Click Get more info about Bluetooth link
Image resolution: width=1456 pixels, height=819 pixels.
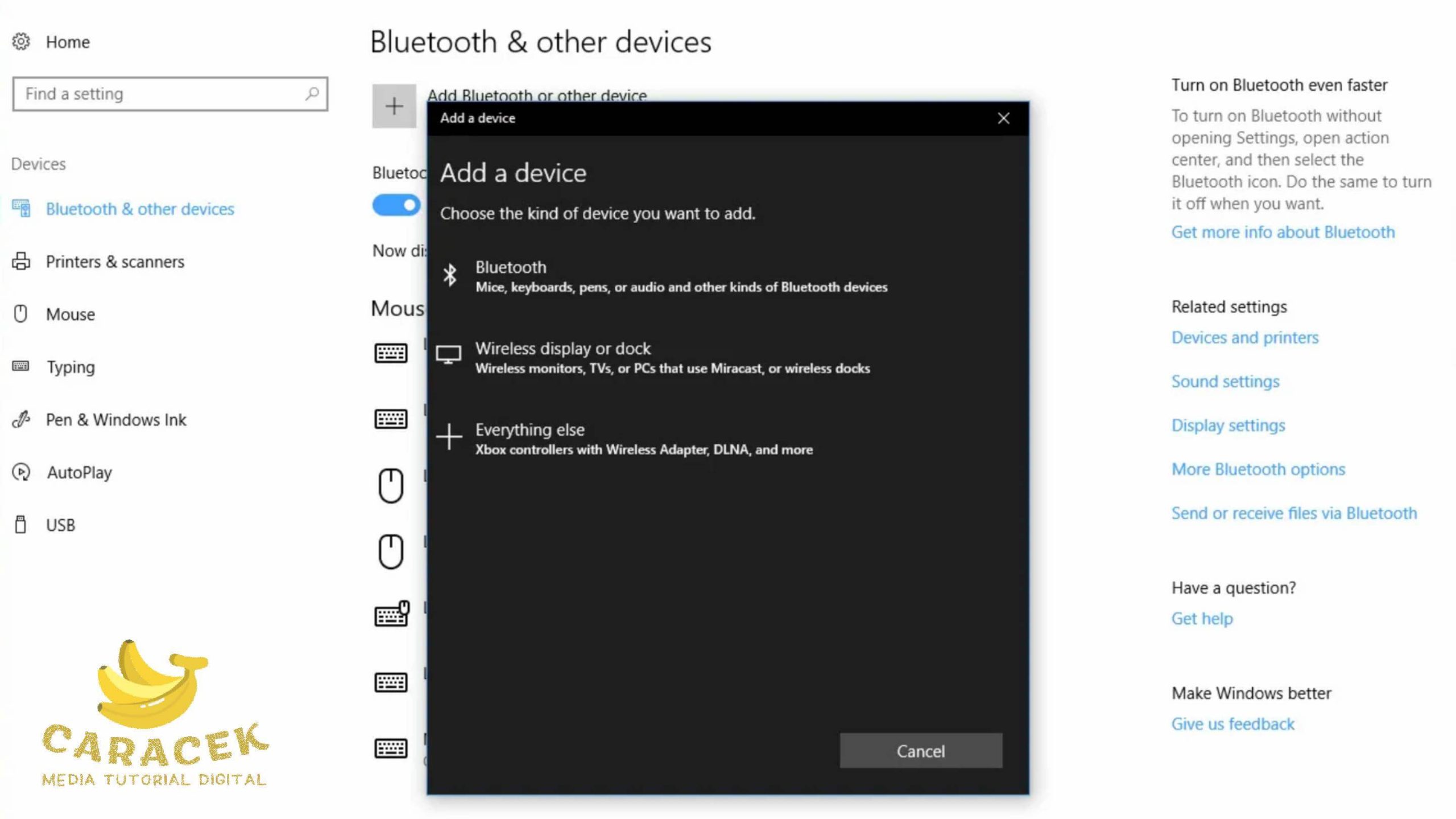point(1283,232)
